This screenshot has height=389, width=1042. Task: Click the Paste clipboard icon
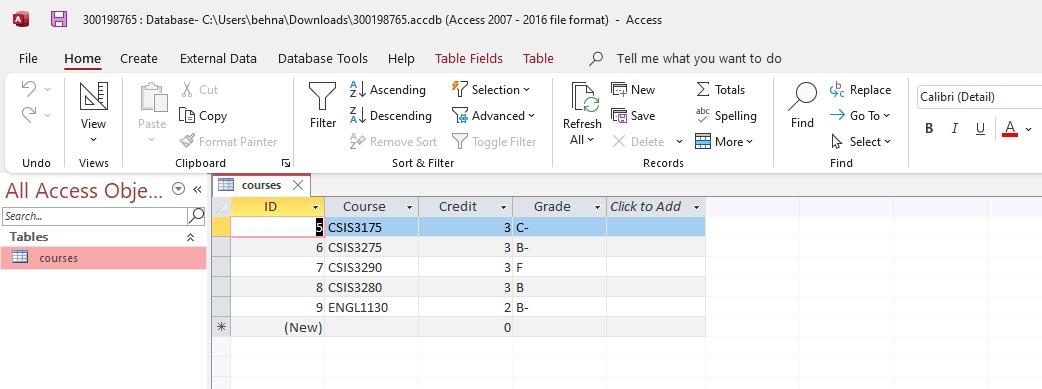[154, 96]
